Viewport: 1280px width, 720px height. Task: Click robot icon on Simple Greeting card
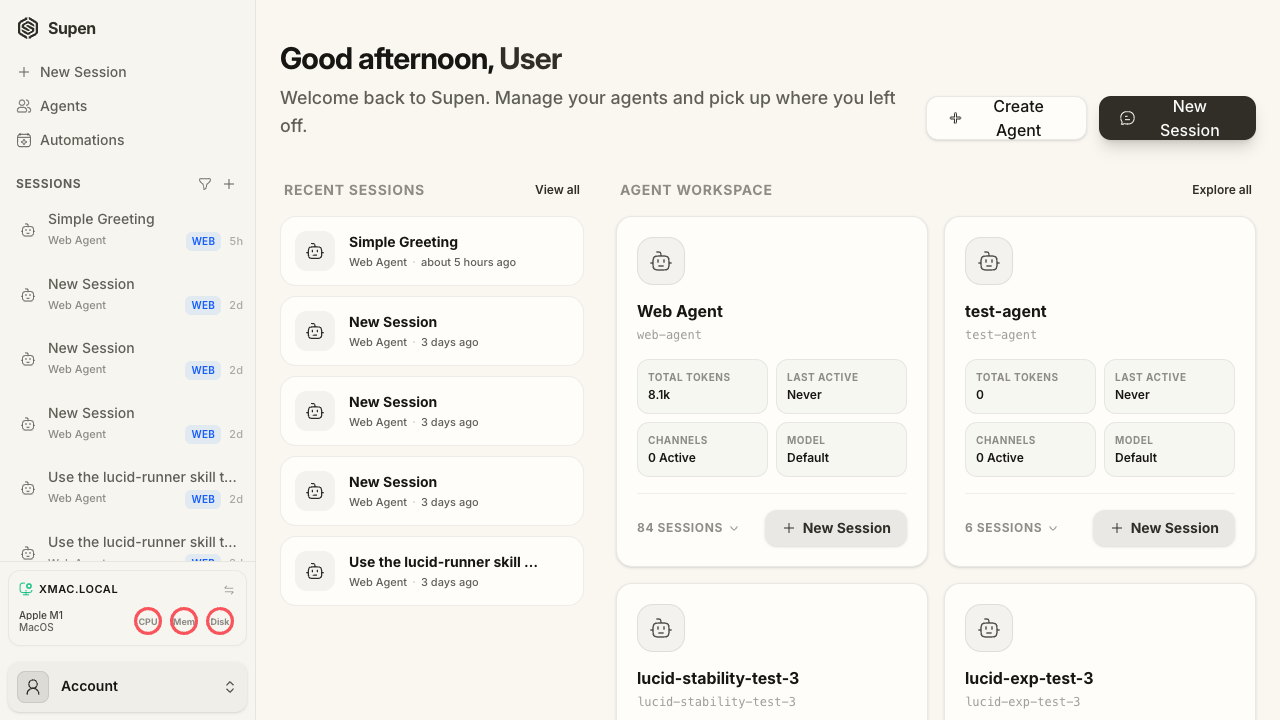(315, 251)
